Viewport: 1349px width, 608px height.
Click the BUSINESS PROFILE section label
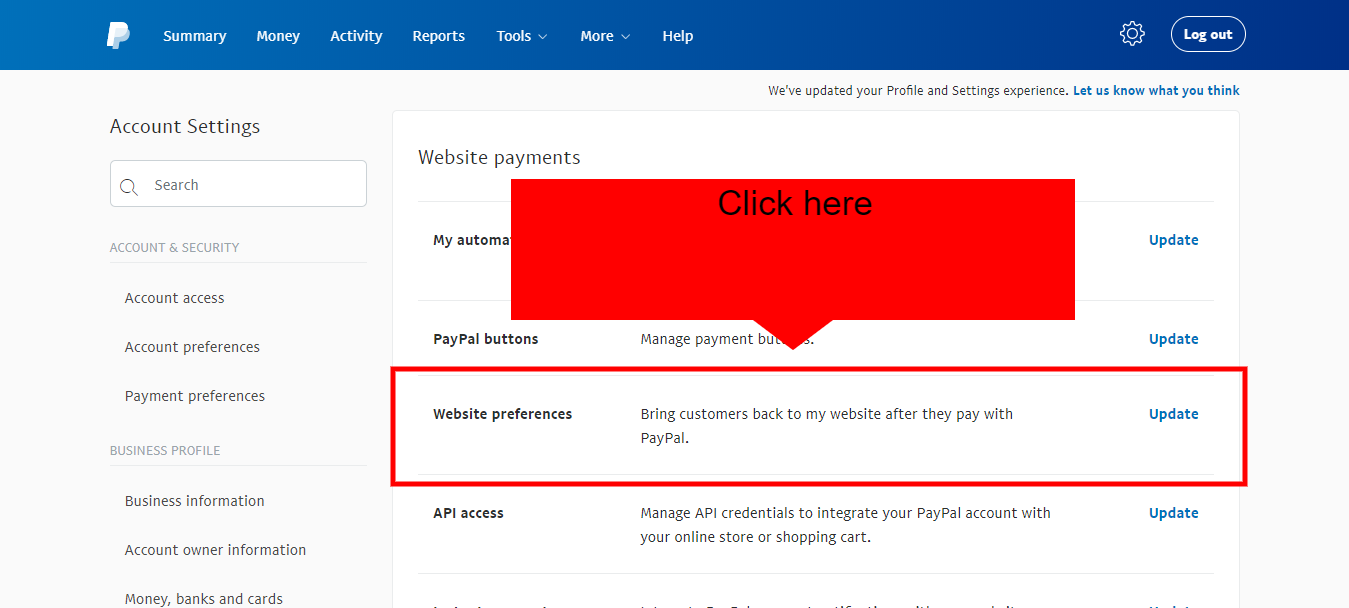click(x=165, y=450)
